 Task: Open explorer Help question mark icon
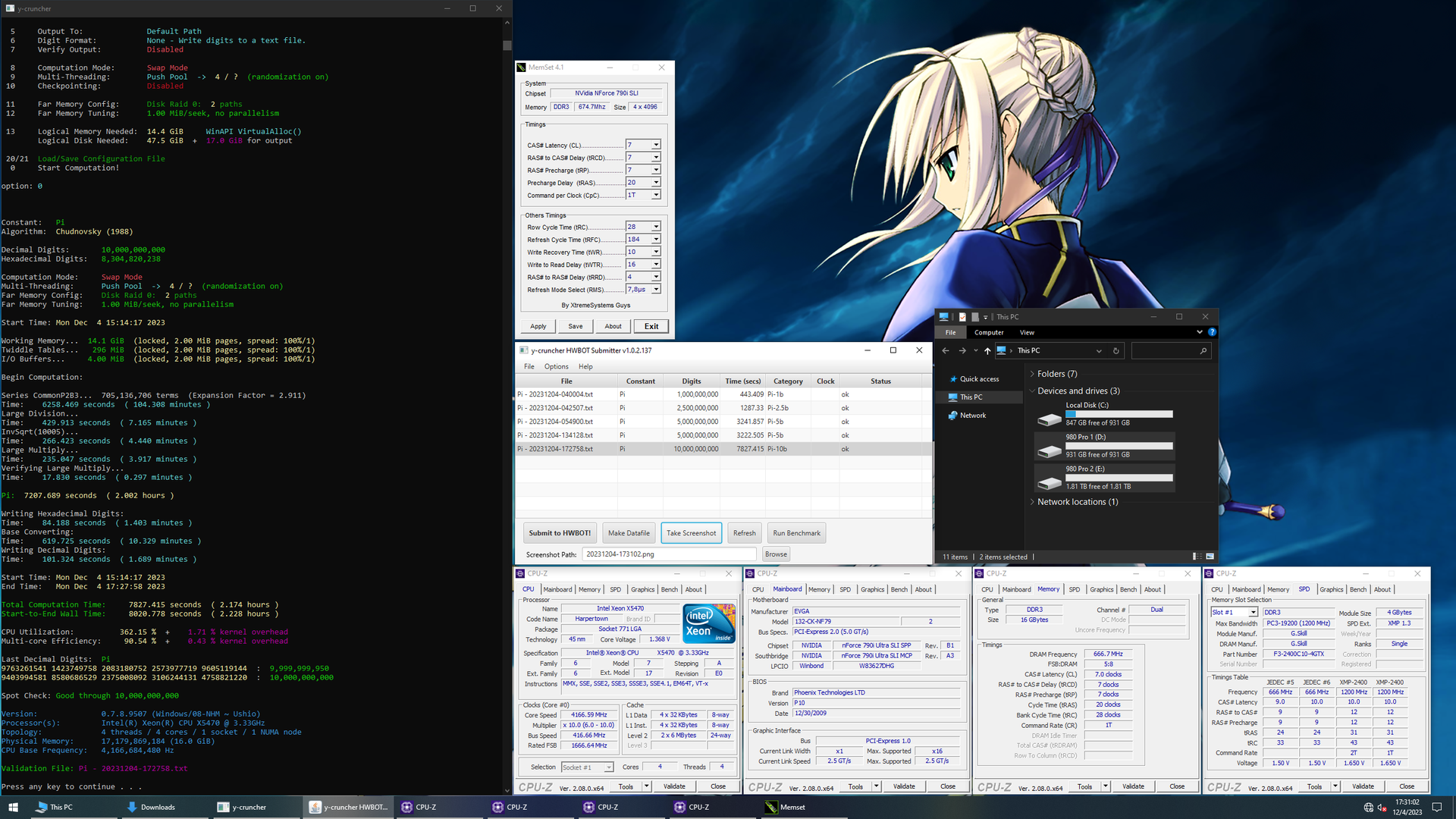pyautogui.click(x=1212, y=332)
